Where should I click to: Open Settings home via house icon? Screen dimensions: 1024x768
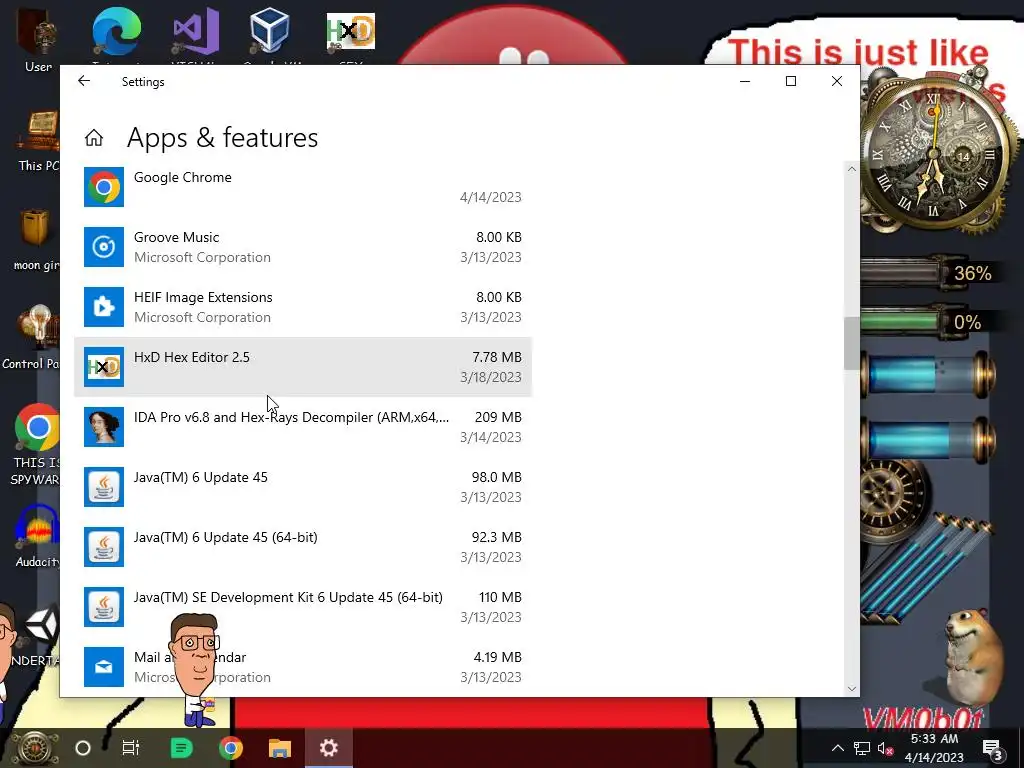[94, 138]
